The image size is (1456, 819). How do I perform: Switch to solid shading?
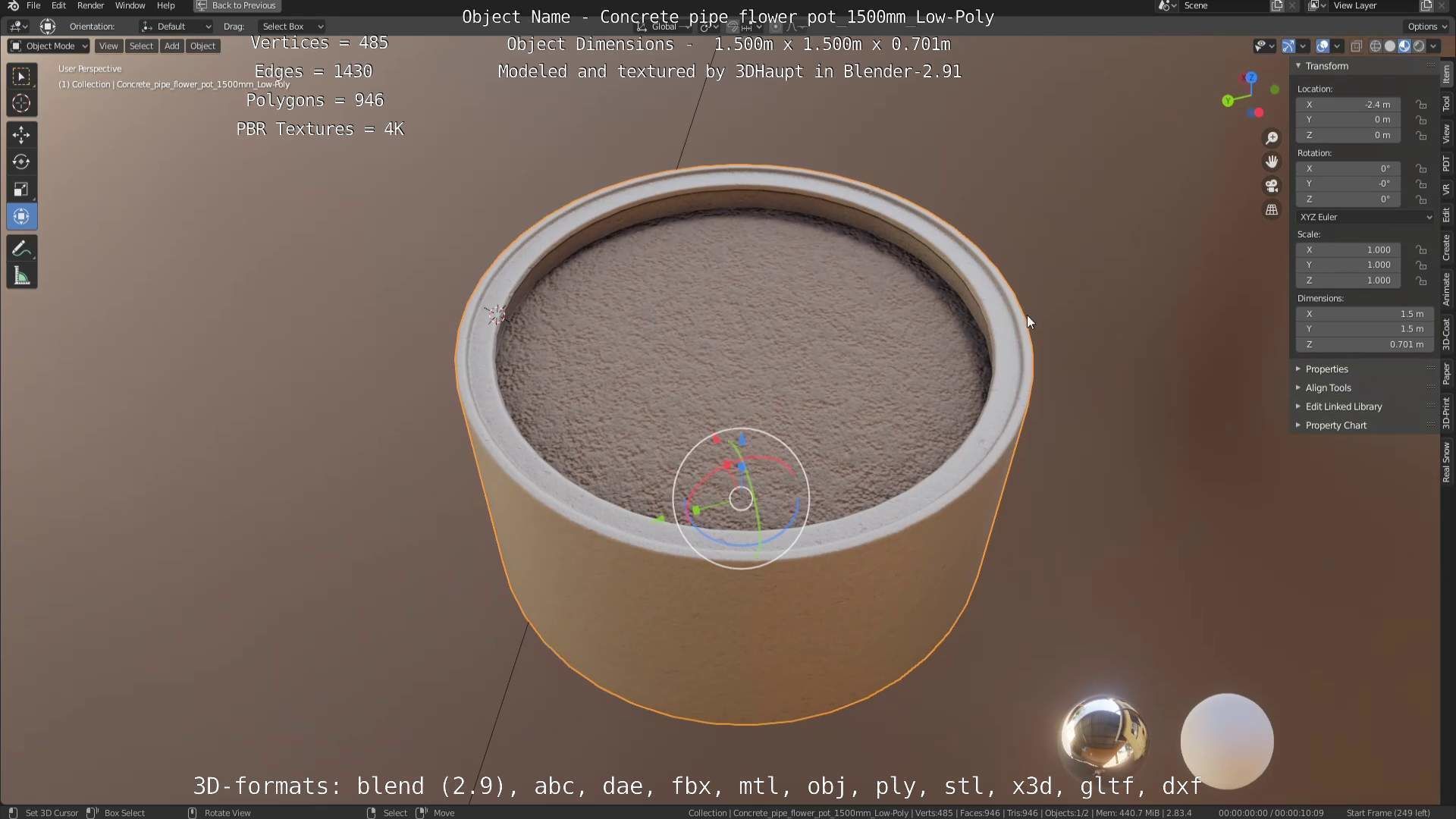1390,46
